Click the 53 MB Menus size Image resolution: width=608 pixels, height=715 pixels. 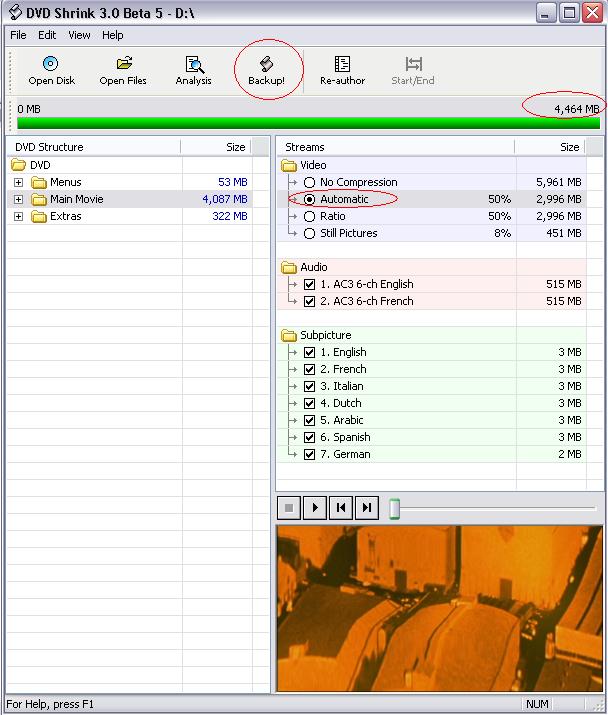(x=233, y=182)
